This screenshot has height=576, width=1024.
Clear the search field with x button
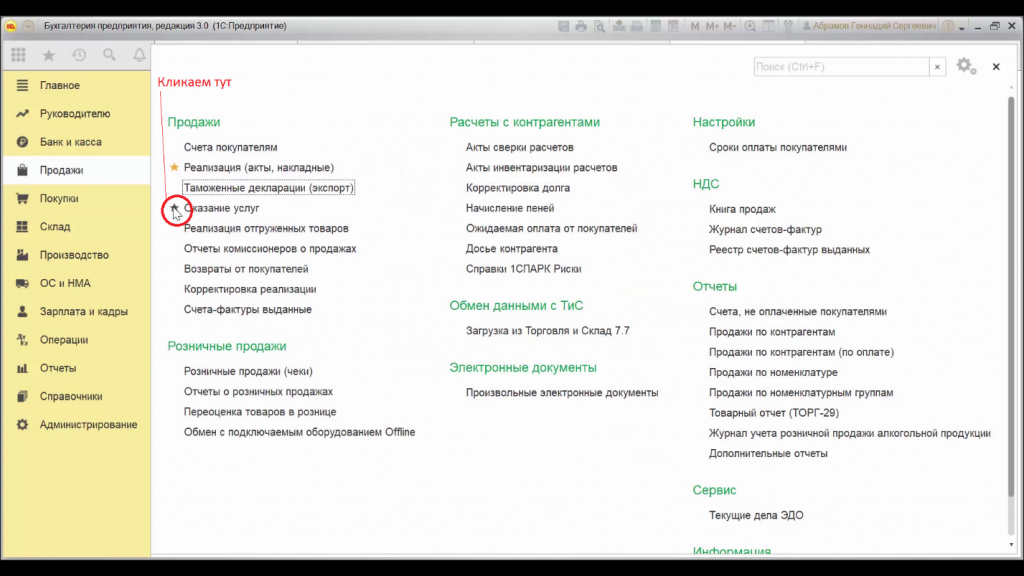pyautogui.click(x=937, y=67)
